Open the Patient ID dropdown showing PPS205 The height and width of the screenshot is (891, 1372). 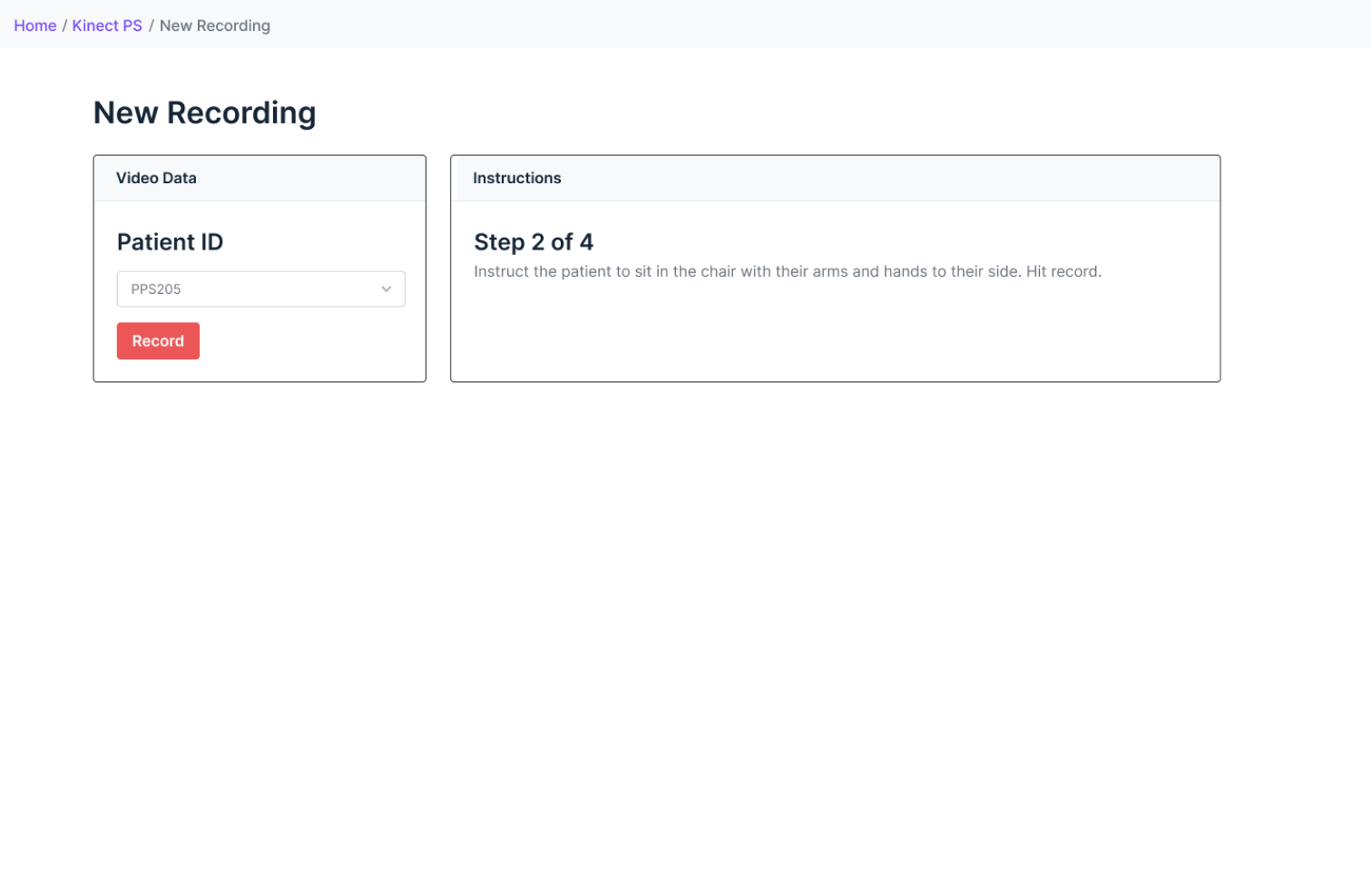(260, 289)
